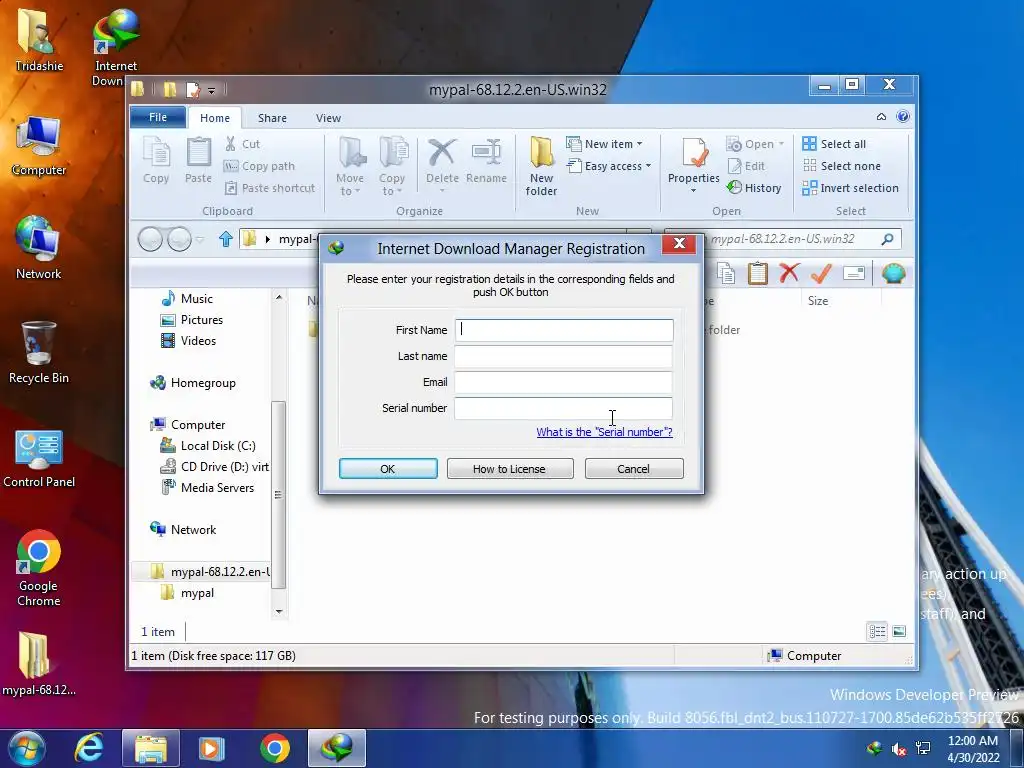Viewport: 1024px width, 768px height.
Task: Click Select all in the ribbon
Action: click(x=834, y=144)
